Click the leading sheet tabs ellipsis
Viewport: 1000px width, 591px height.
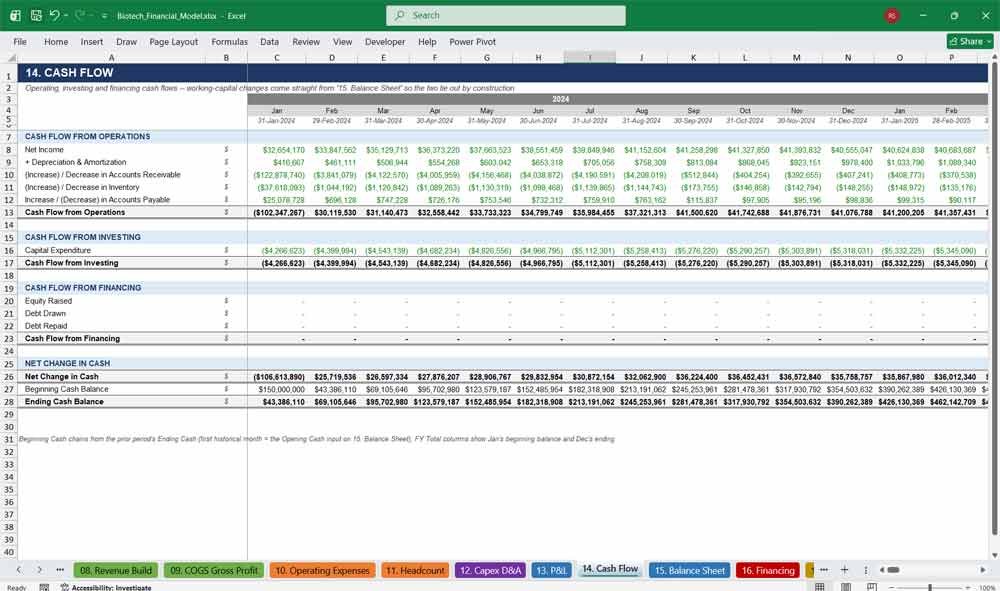(x=60, y=570)
